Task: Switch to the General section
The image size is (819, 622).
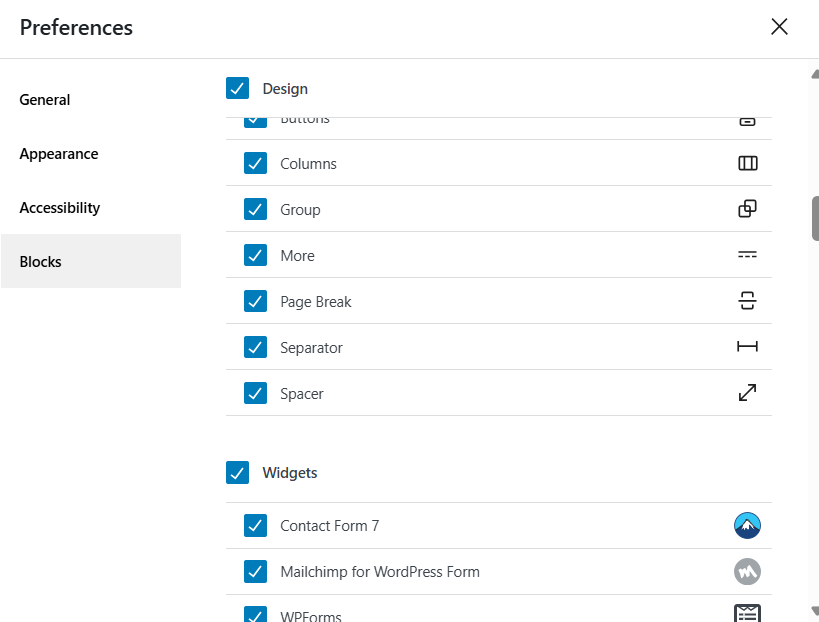Action: pyautogui.click(x=44, y=99)
